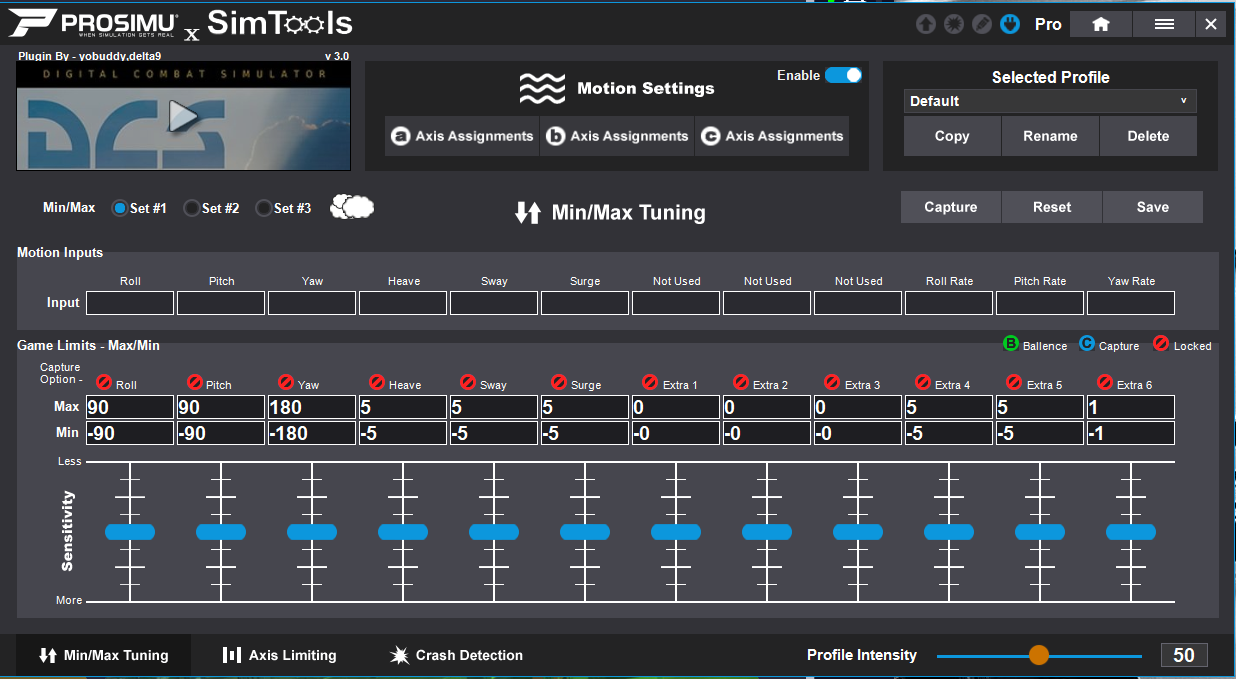Click the cloud icon beside Set #3

coord(352,207)
